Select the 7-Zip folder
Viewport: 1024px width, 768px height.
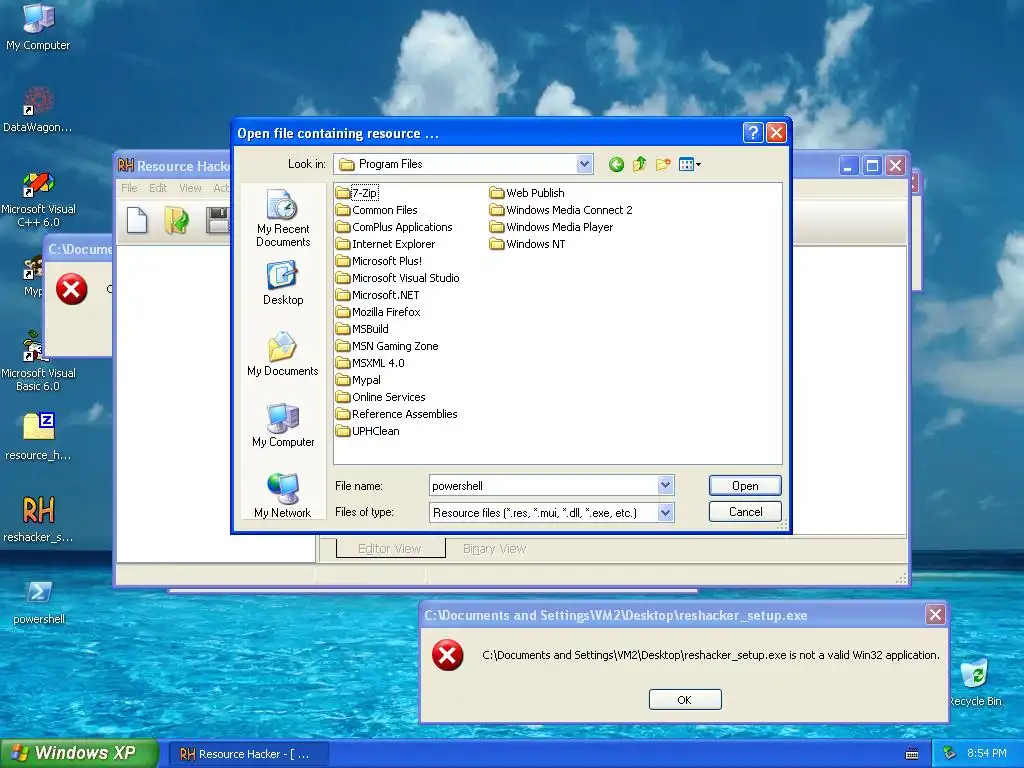[357, 193]
